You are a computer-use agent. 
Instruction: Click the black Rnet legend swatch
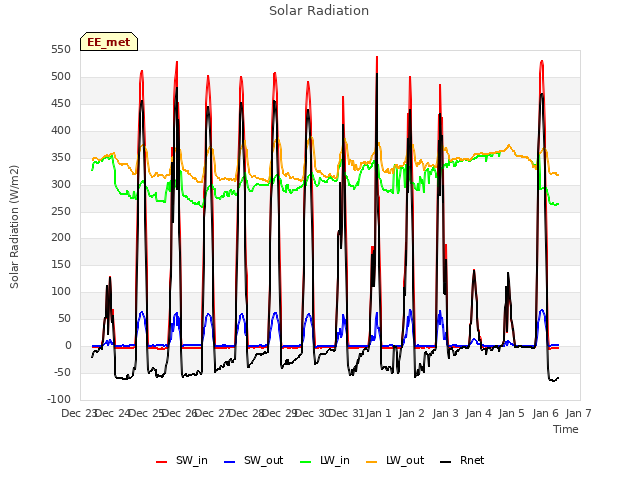pyautogui.click(x=445, y=462)
